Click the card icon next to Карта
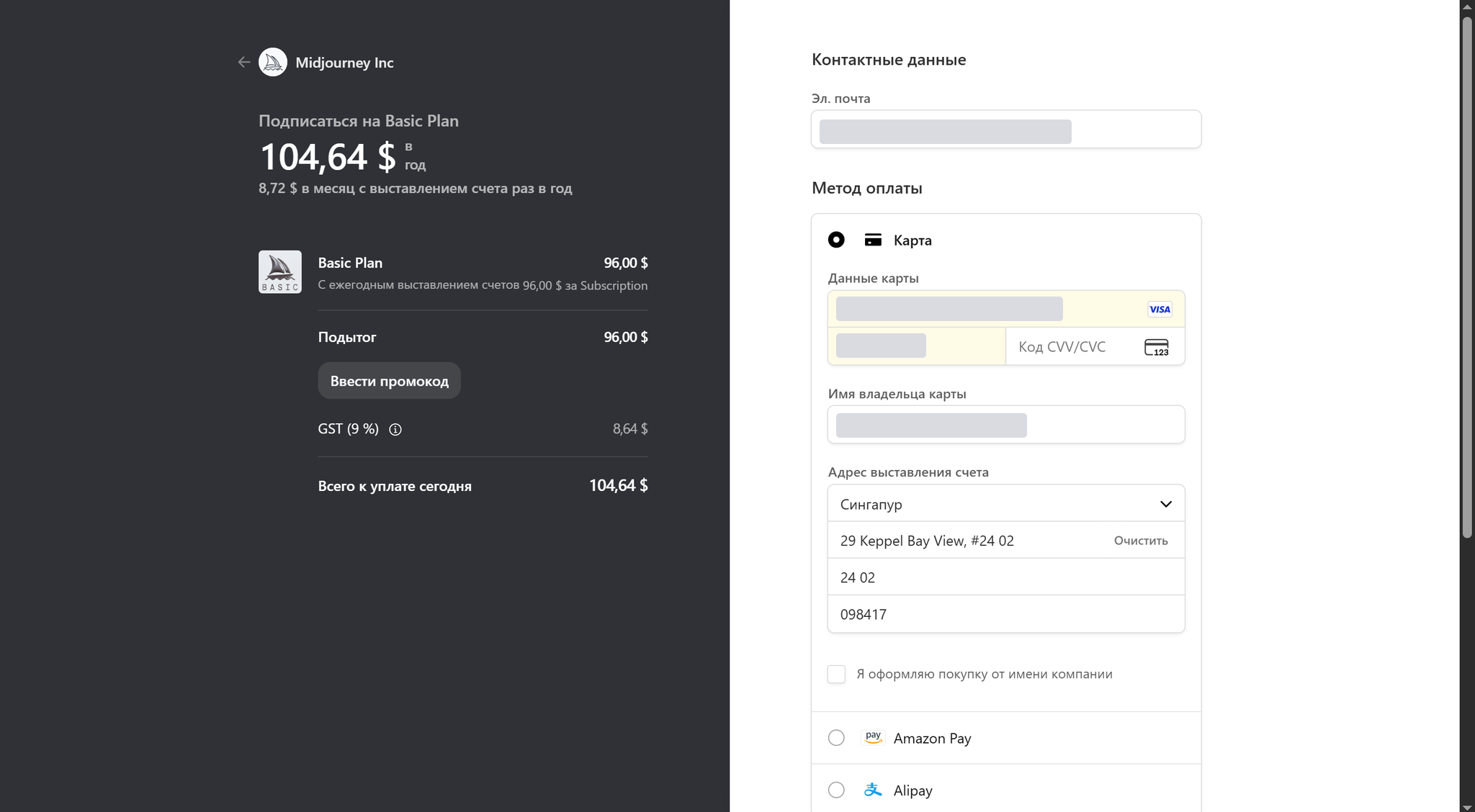The width and height of the screenshot is (1475, 812). [873, 240]
